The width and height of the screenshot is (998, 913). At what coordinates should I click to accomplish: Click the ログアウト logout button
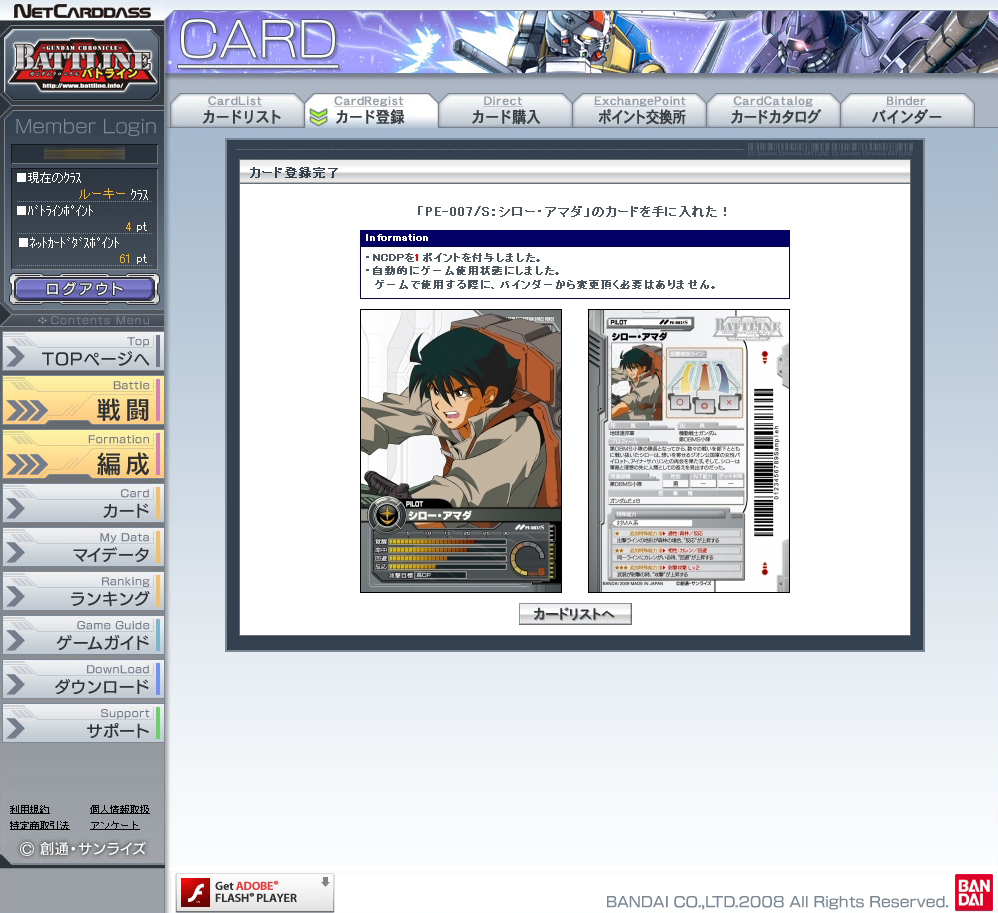[x=84, y=289]
